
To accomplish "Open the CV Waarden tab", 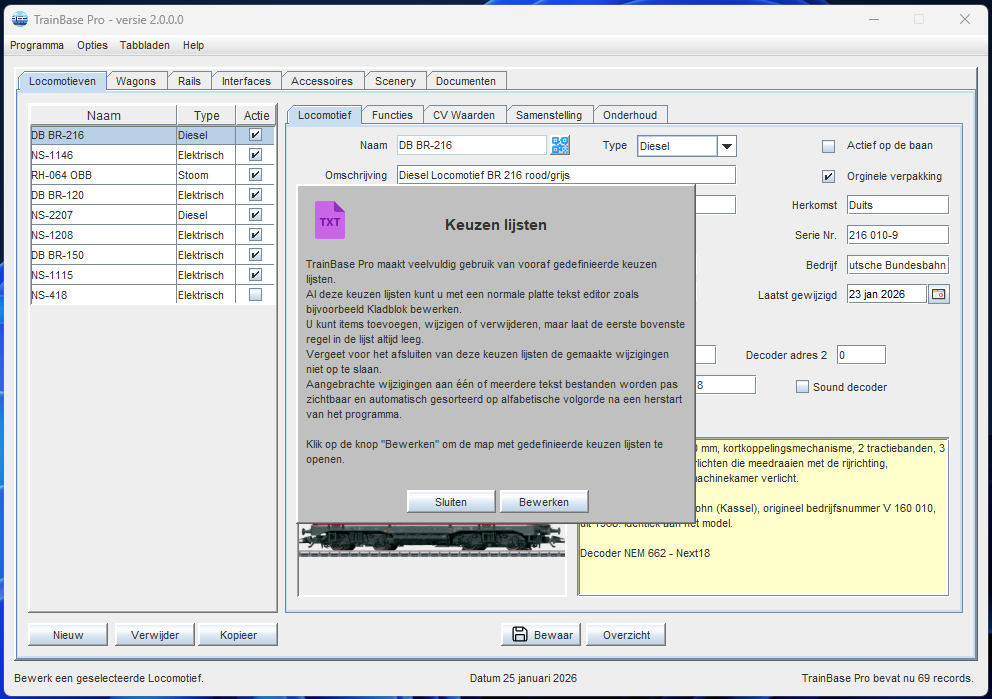I will pyautogui.click(x=464, y=115).
